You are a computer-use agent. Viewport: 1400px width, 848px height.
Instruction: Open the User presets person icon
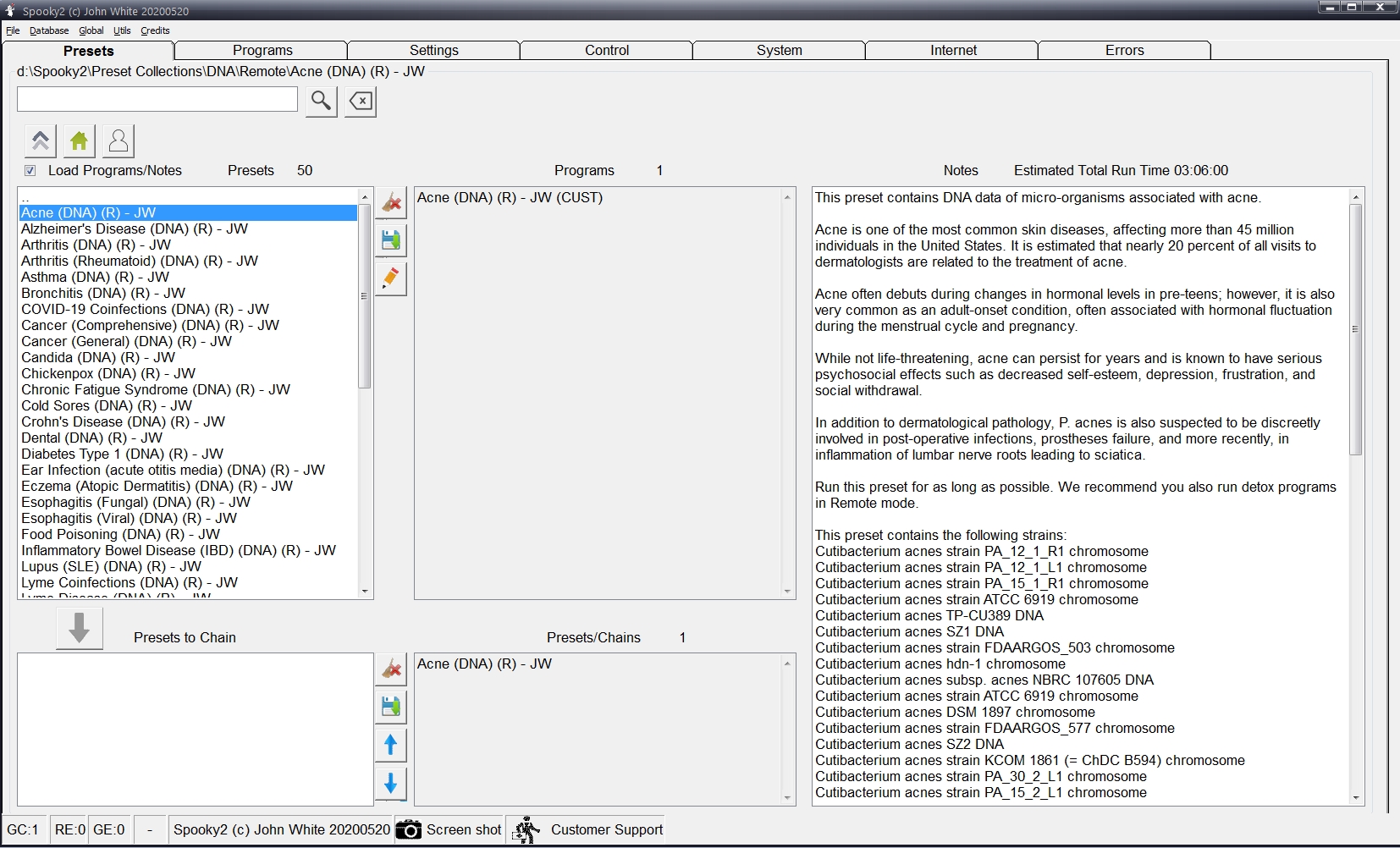click(119, 141)
